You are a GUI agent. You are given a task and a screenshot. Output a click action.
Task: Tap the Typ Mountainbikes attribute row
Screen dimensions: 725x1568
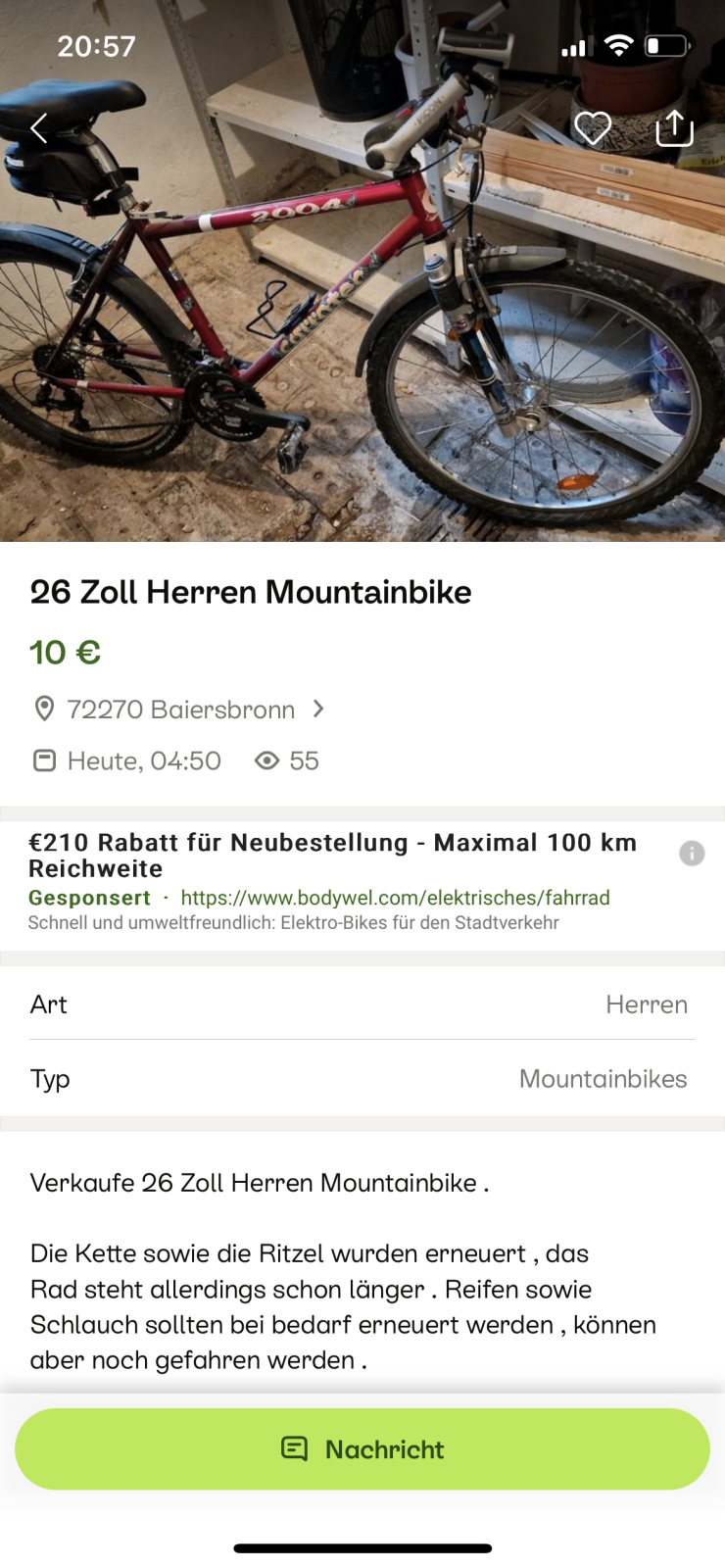pyautogui.click(x=362, y=1079)
